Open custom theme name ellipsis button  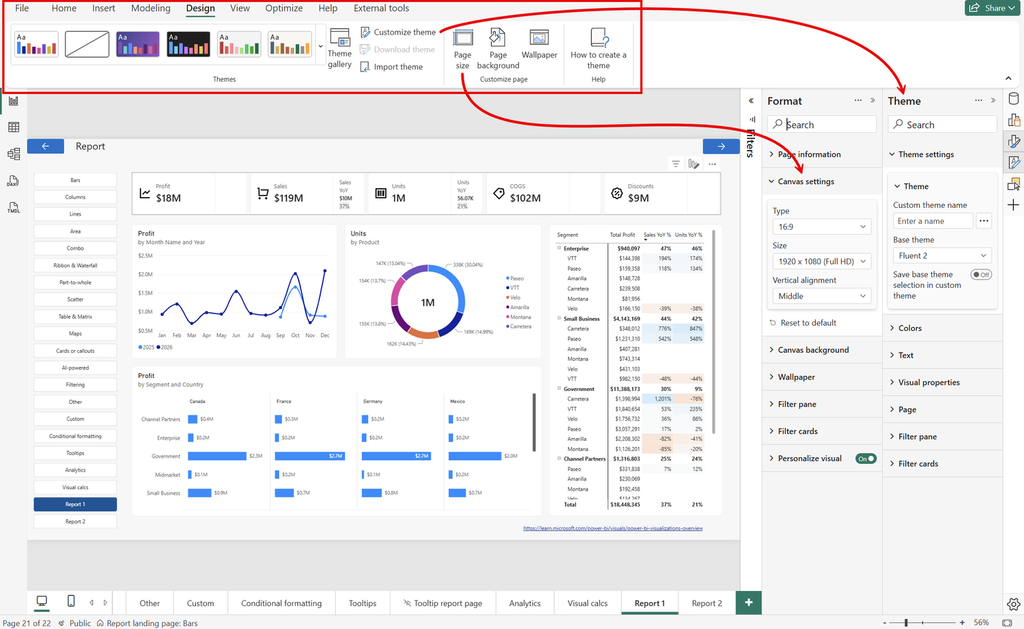984,221
